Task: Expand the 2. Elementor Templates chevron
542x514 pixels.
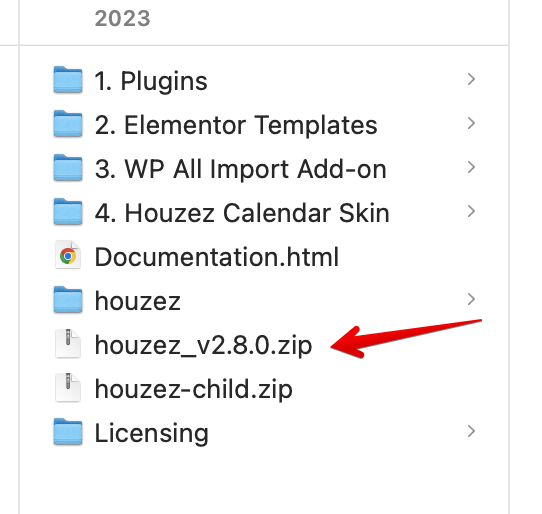Action: pos(471,123)
